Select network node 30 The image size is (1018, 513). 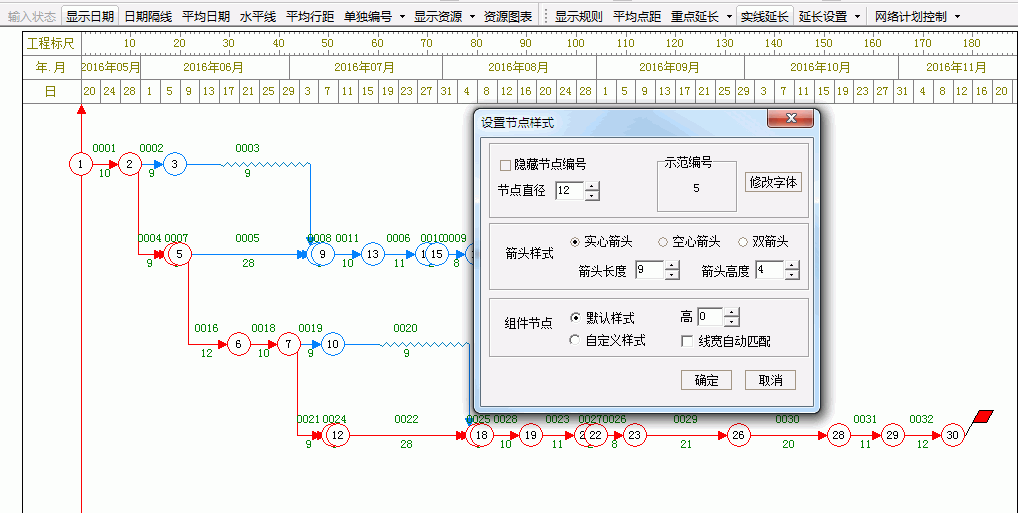pos(952,435)
